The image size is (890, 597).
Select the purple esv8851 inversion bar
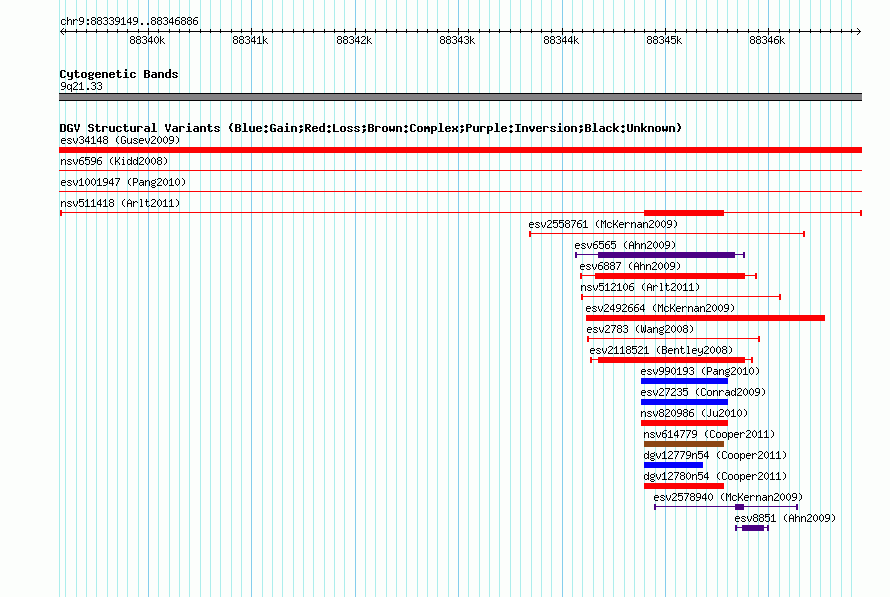click(753, 528)
